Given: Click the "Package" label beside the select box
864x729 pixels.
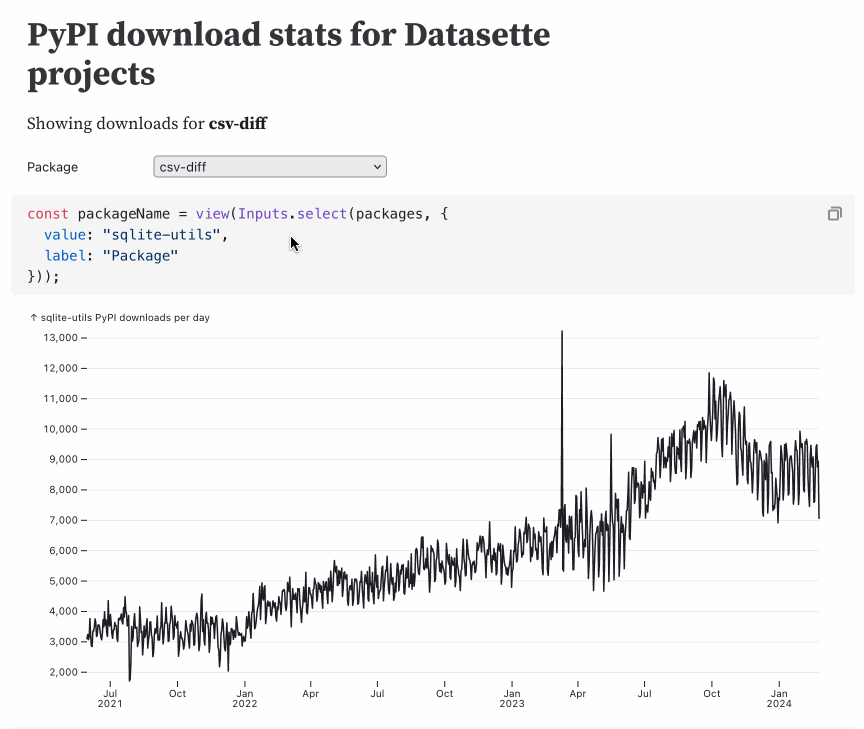Looking at the screenshot, I should click(x=52, y=167).
